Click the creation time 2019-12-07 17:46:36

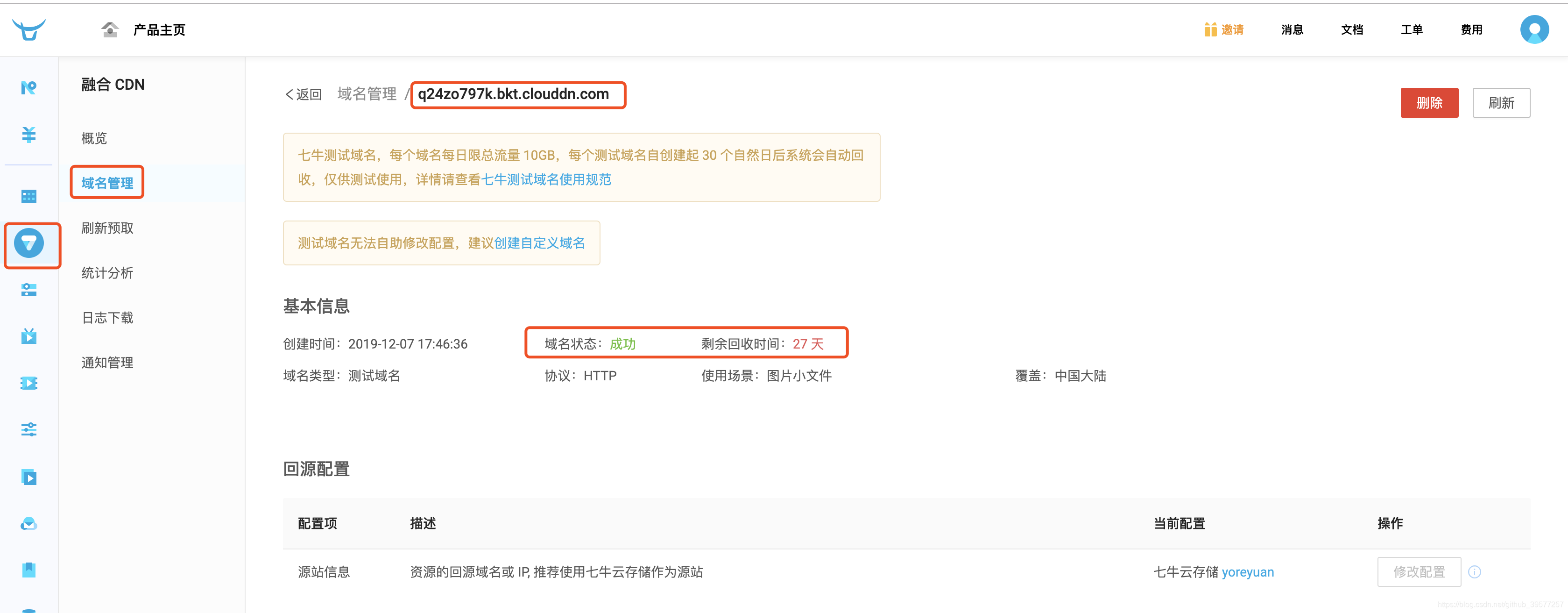tap(408, 344)
